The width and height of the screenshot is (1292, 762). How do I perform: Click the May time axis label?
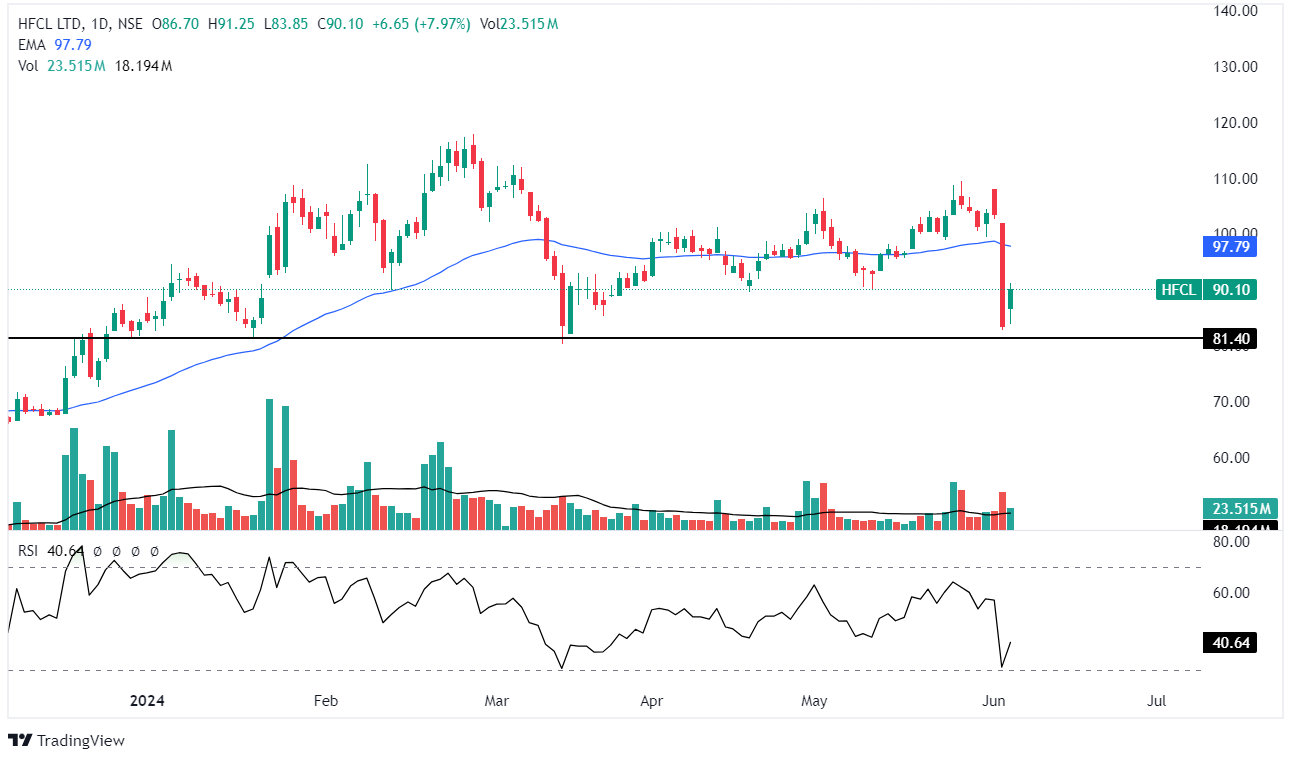point(815,701)
